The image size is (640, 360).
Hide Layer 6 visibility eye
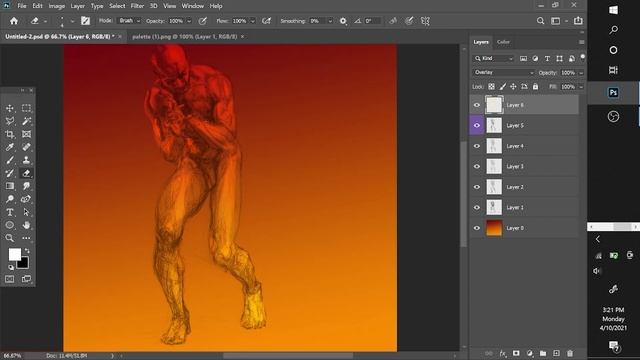(x=477, y=105)
